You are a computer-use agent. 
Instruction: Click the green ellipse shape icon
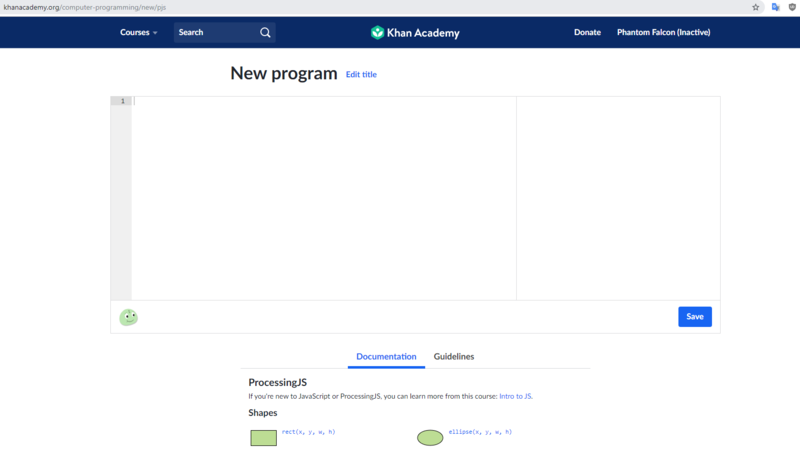[430, 437]
